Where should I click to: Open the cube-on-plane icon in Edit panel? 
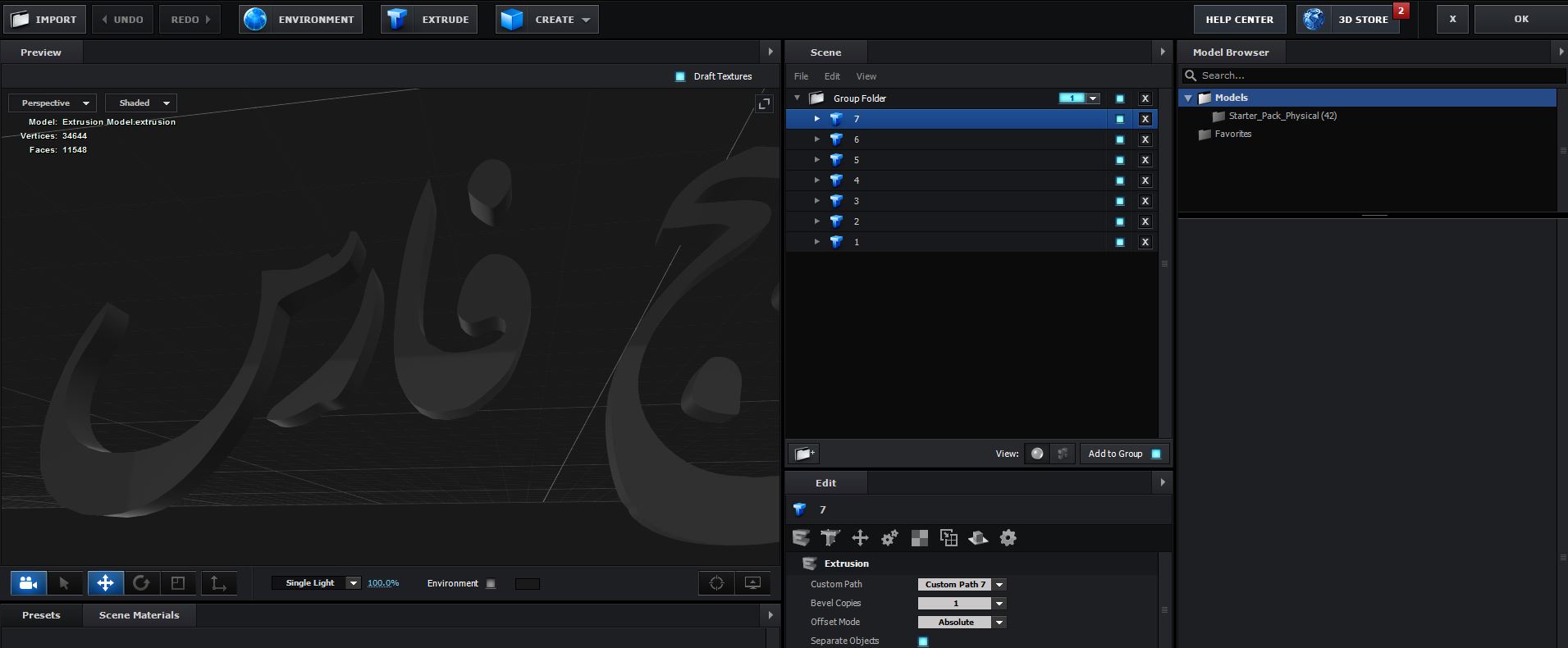coord(978,538)
